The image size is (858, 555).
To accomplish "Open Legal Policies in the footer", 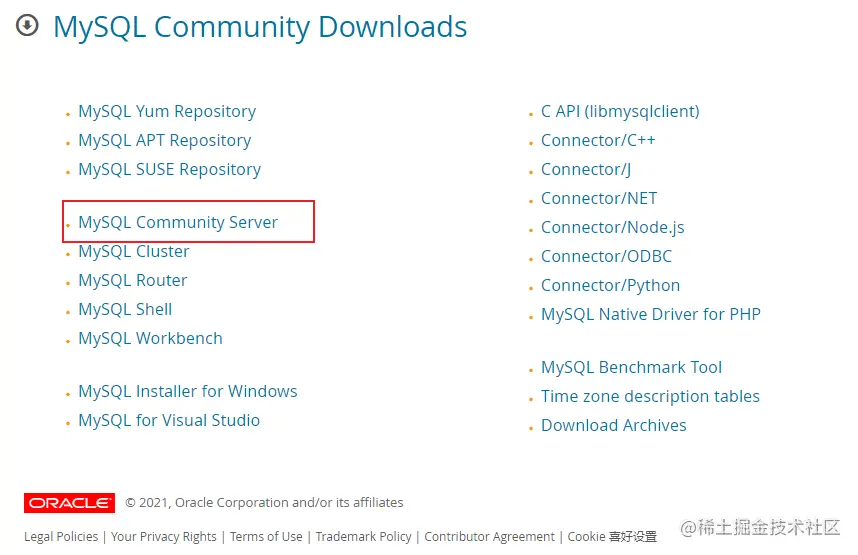I will pyautogui.click(x=61, y=536).
